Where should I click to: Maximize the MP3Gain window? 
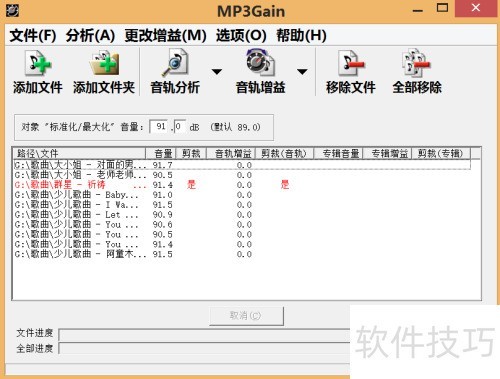(x=442, y=8)
